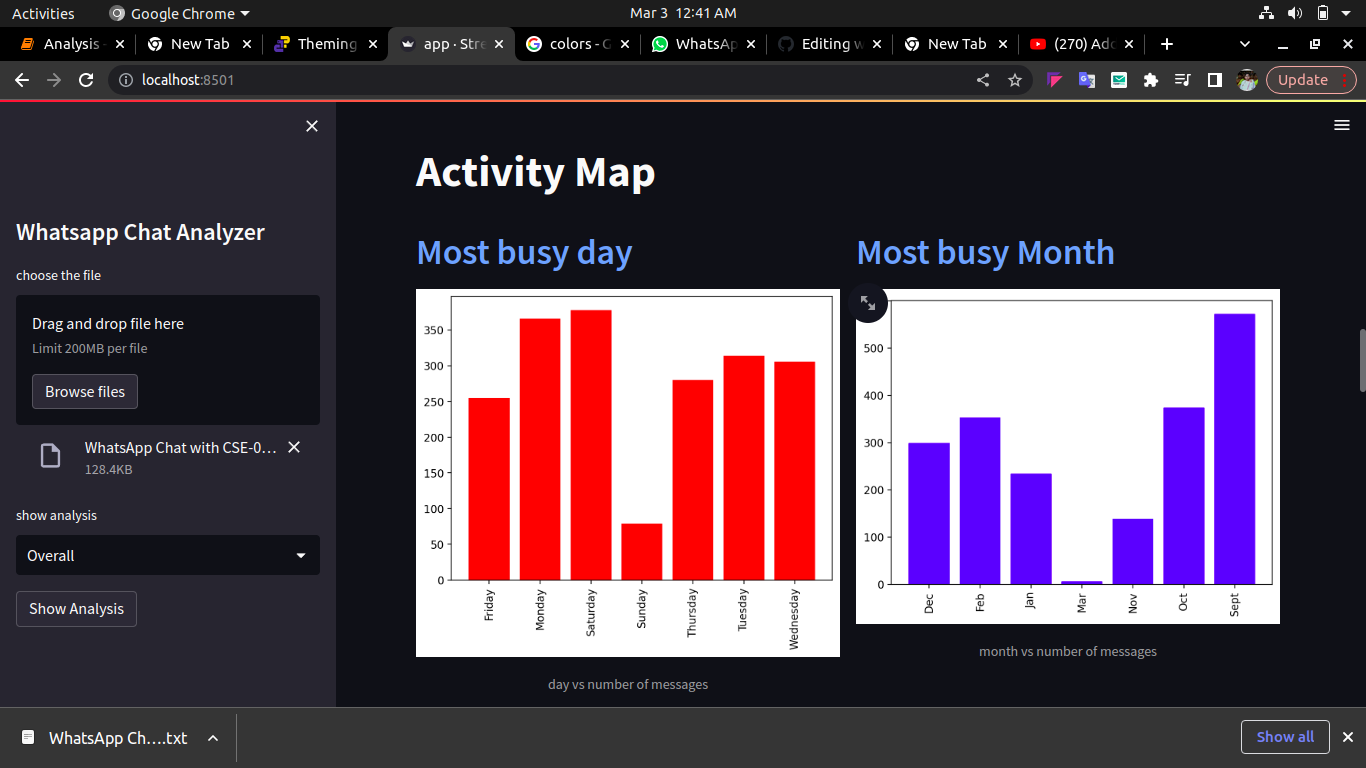This screenshot has height=768, width=1366.
Task: Expand the Most busy day chart to fullscreen
Action: coord(868,303)
